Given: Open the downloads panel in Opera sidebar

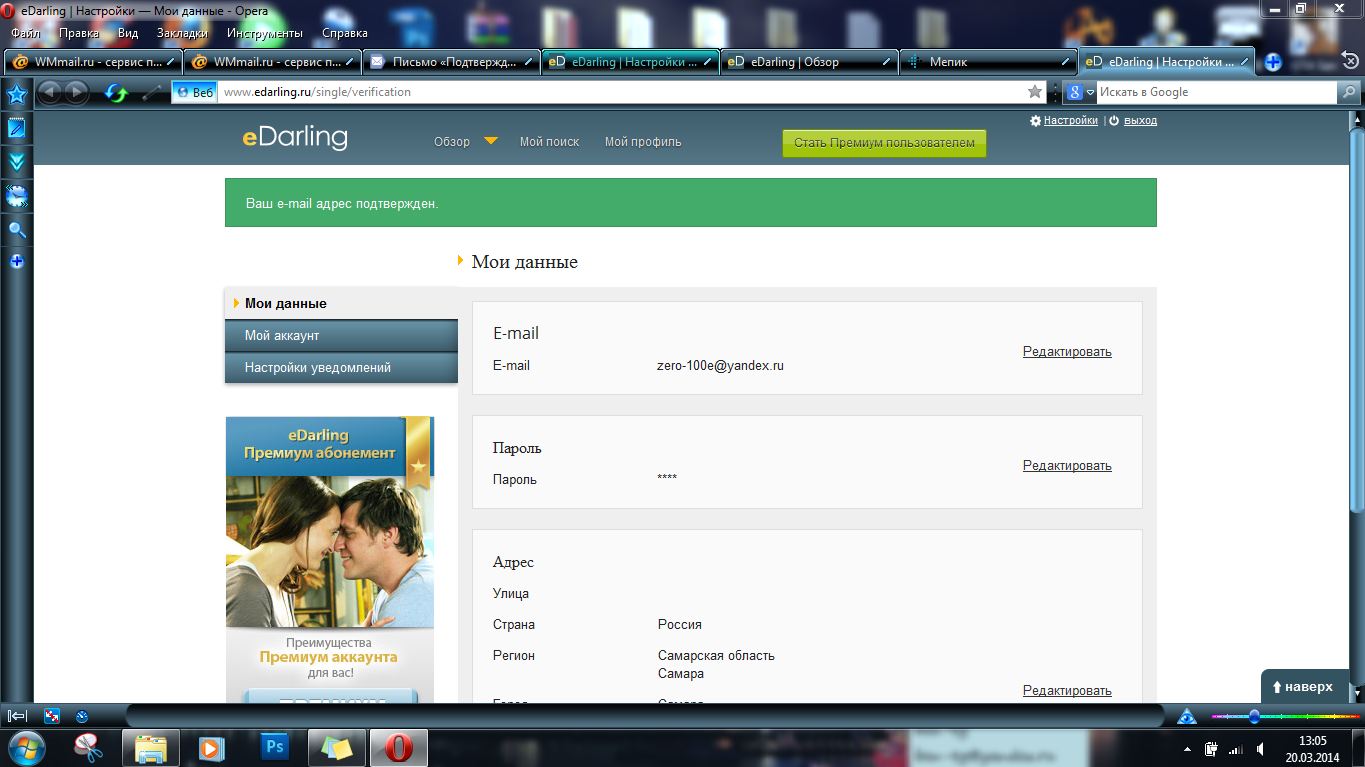Looking at the screenshot, I should click(16, 162).
